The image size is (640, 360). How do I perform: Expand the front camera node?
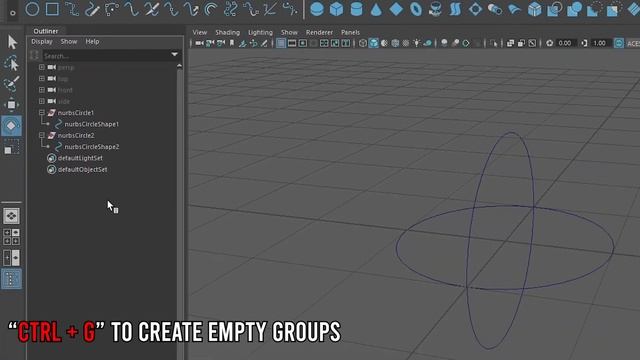pyautogui.click(x=42, y=90)
